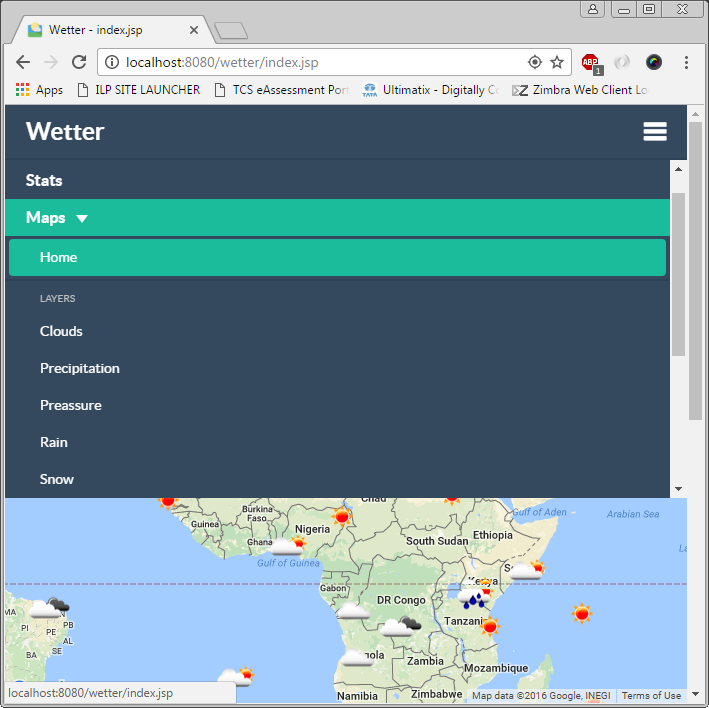
Task: Select the Precipitation layer
Action: pos(80,368)
